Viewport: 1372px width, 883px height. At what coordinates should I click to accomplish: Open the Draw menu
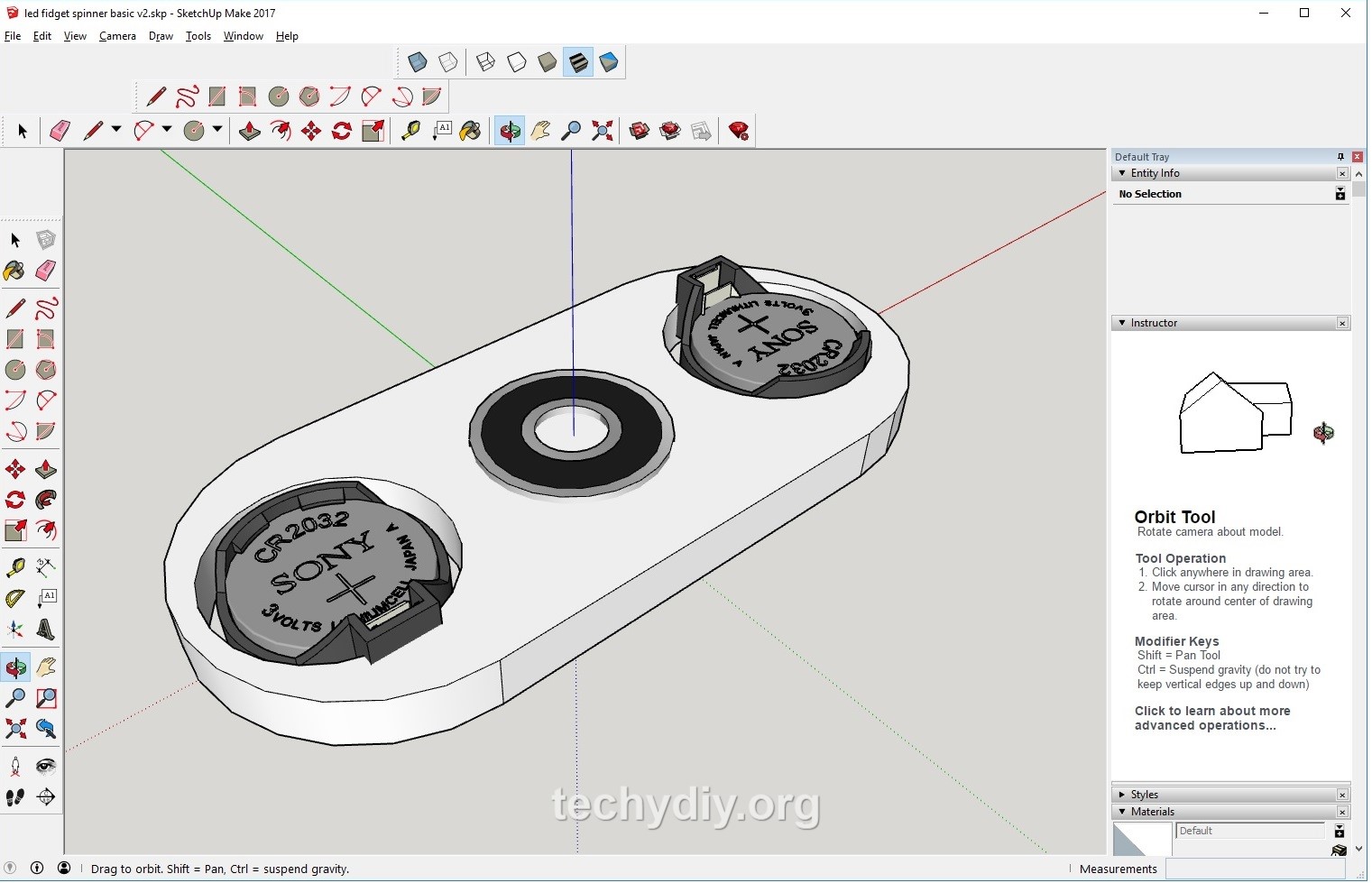(x=161, y=36)
